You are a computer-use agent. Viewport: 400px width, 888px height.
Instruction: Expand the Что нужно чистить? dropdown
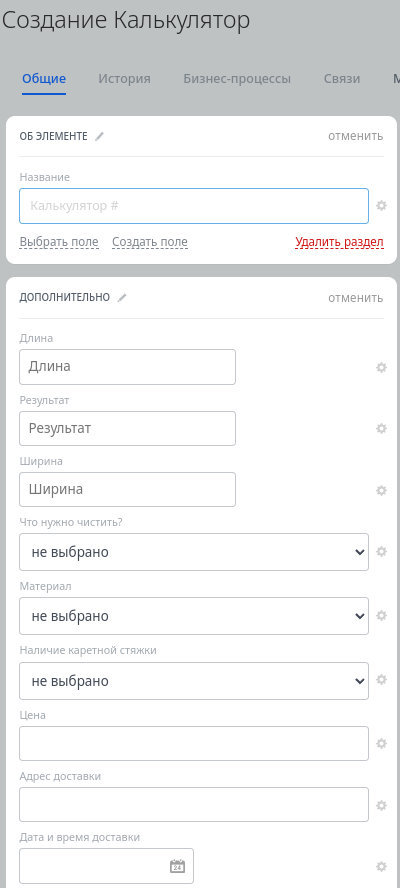coord(194,552)
